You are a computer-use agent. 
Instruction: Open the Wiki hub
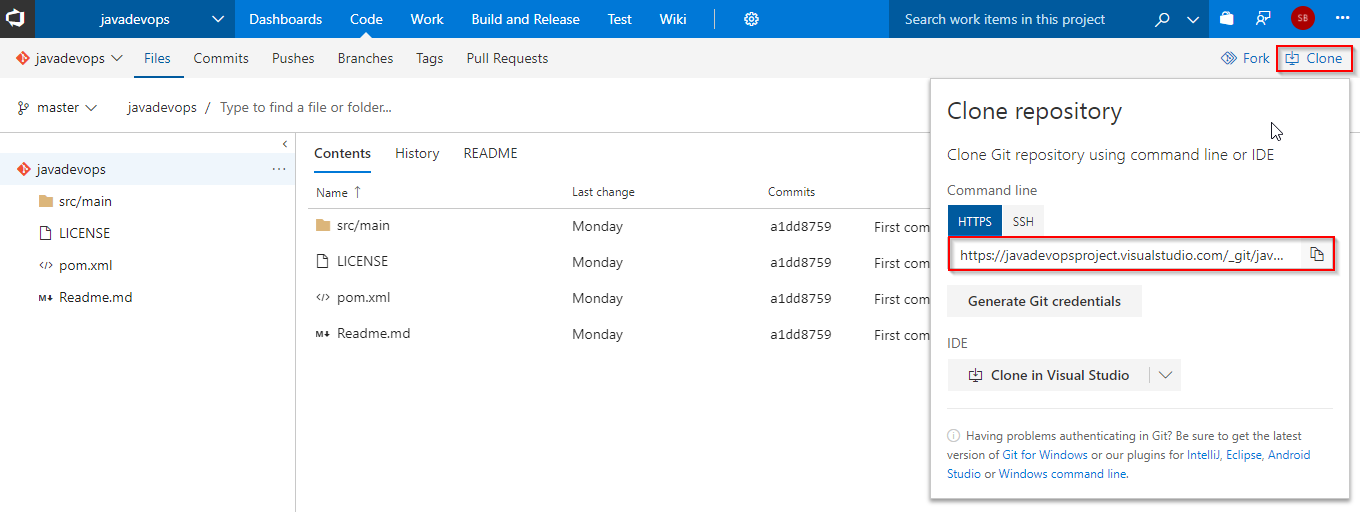pos(673,19)
